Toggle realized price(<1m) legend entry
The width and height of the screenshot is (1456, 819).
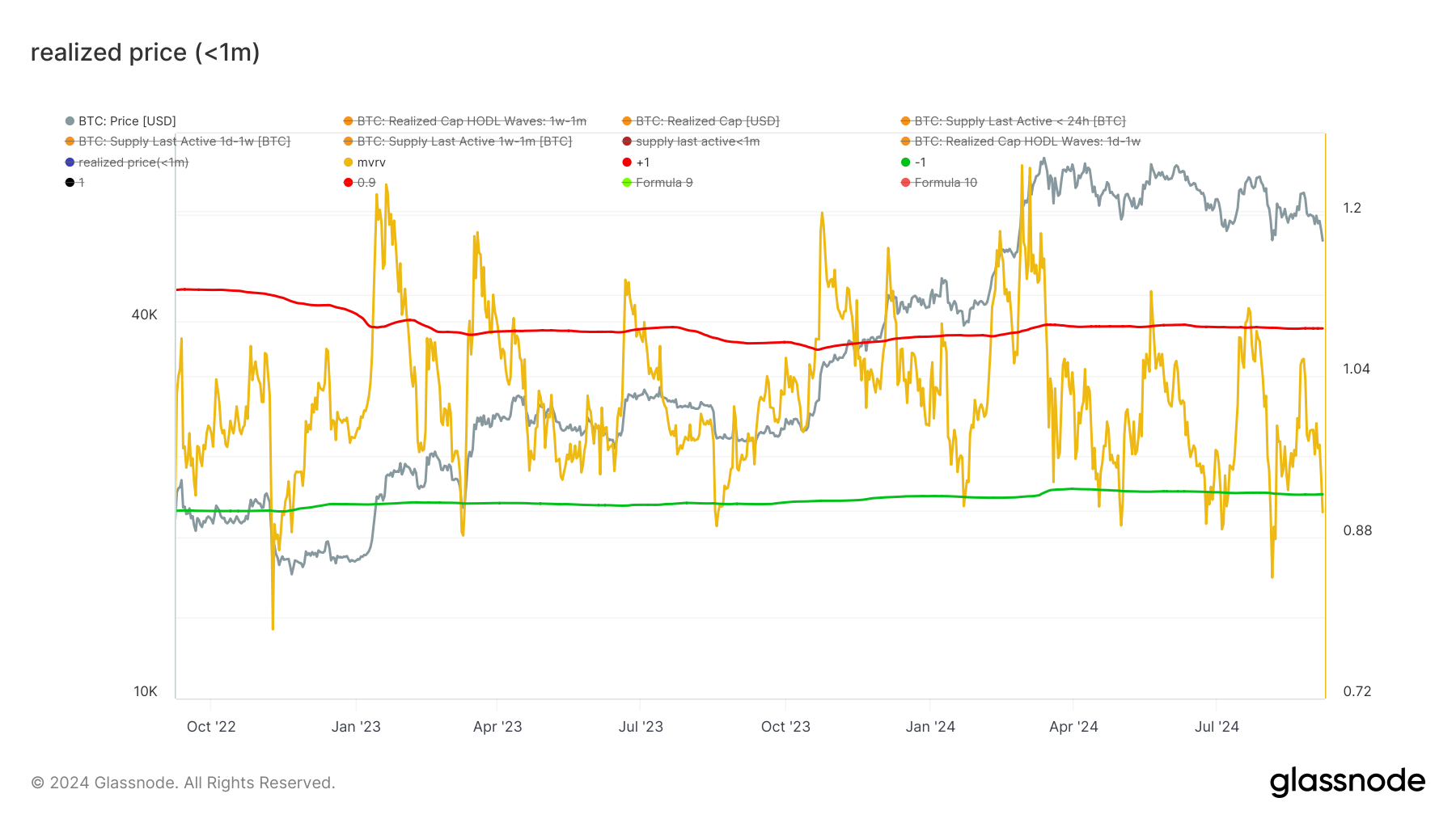127,163
